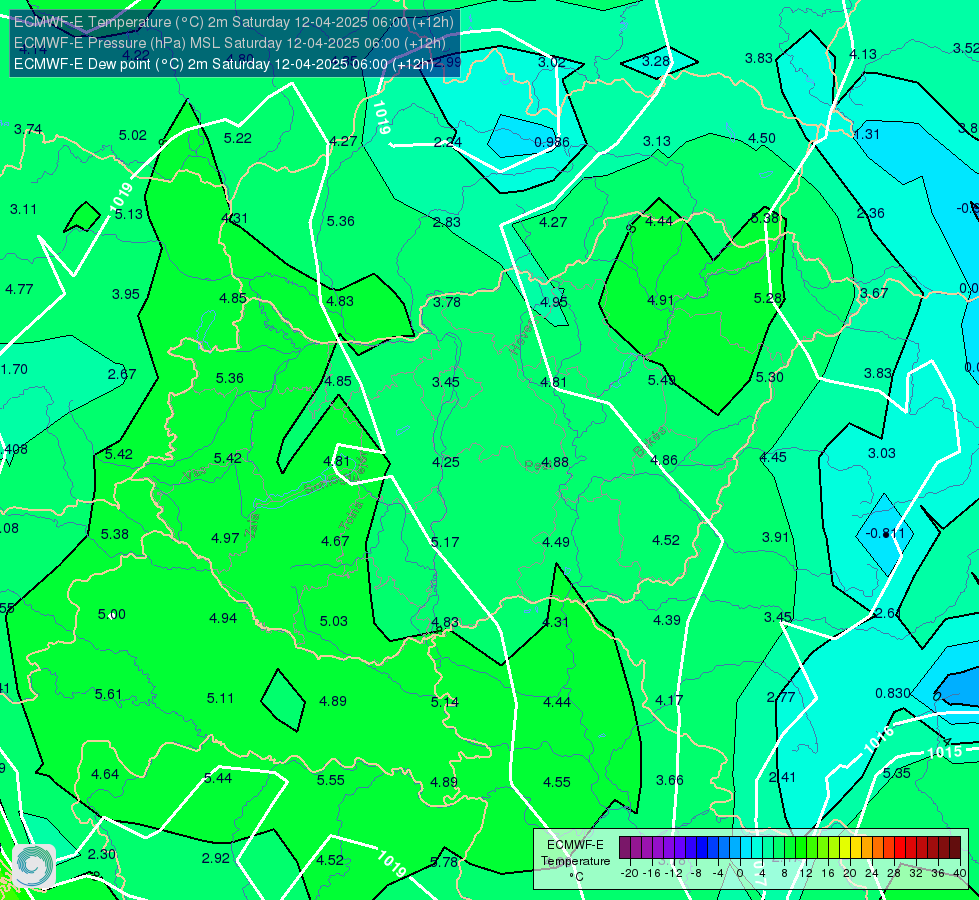Click the dew point value 4.86 near Békés
979x900 pixels.
tap(664, 460)
